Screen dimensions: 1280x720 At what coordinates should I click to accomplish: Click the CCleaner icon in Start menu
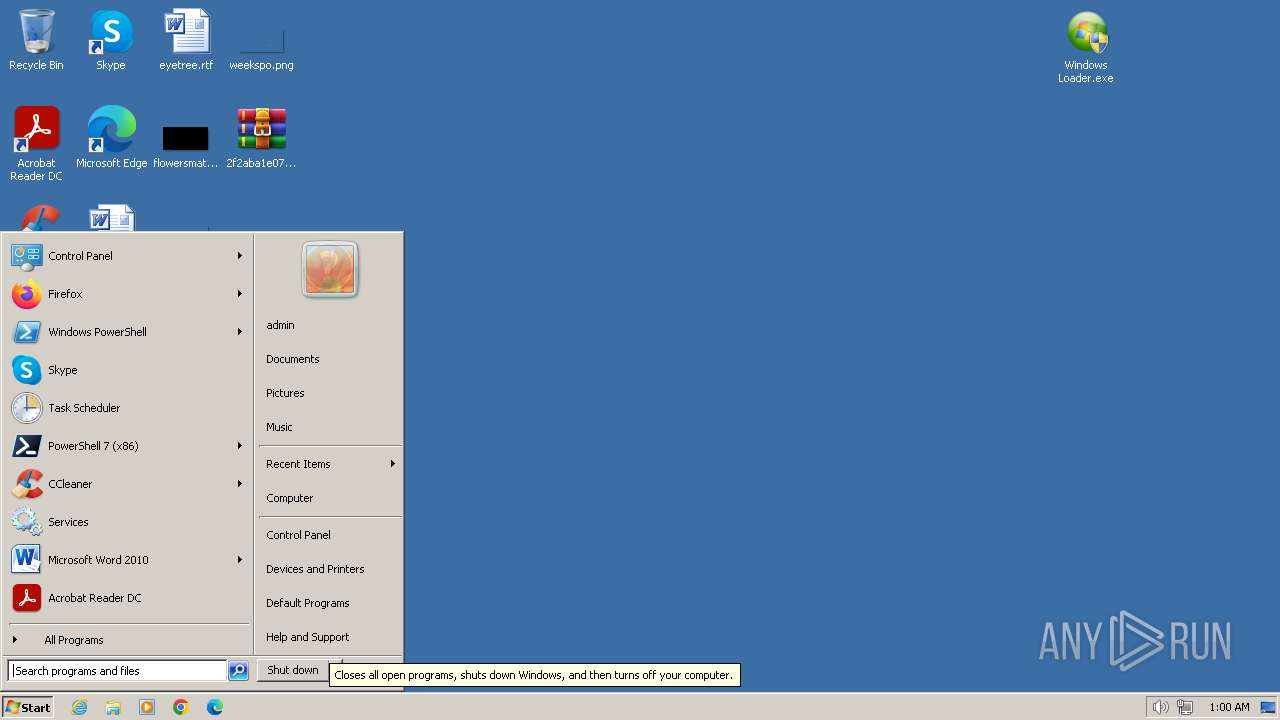(x=26, y=484)
